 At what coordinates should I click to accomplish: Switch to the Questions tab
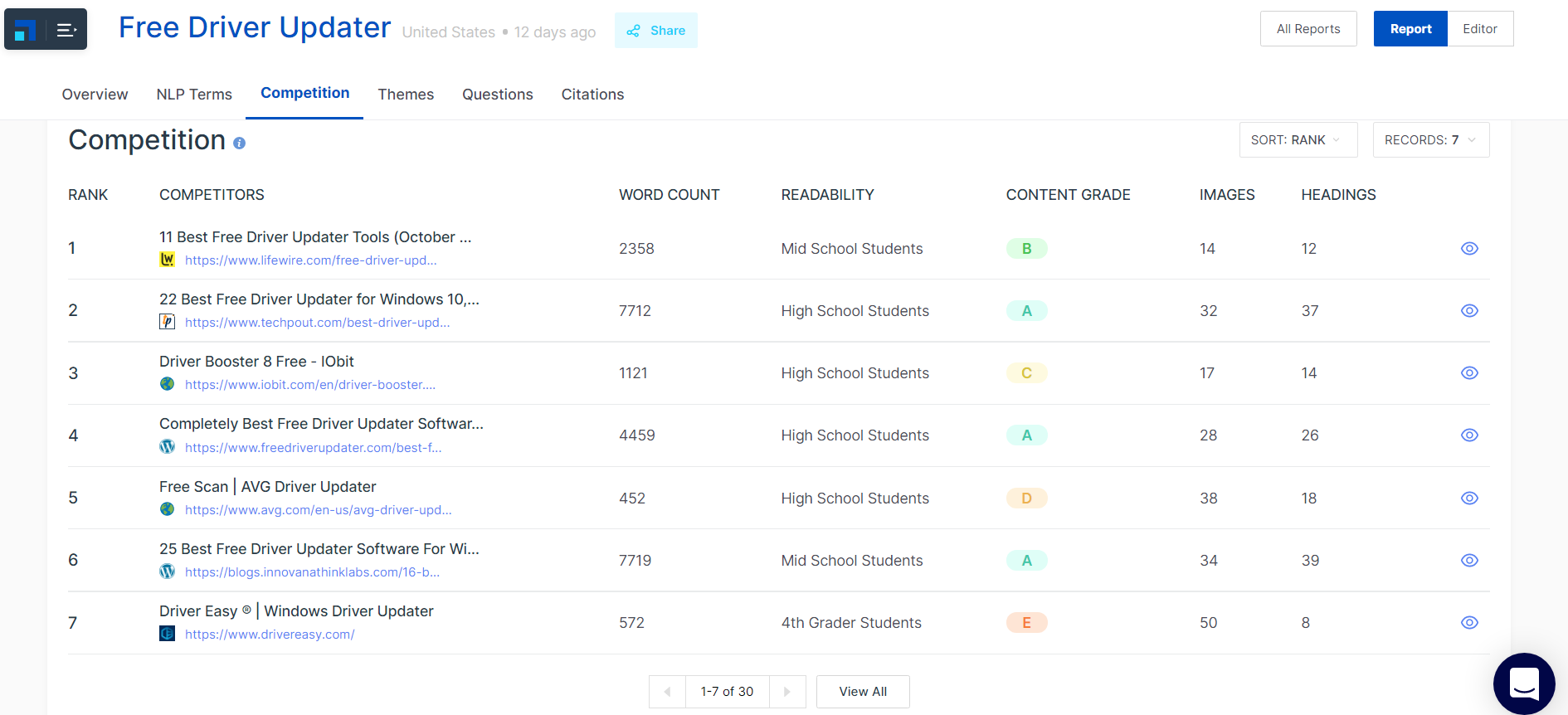[498, 95]
